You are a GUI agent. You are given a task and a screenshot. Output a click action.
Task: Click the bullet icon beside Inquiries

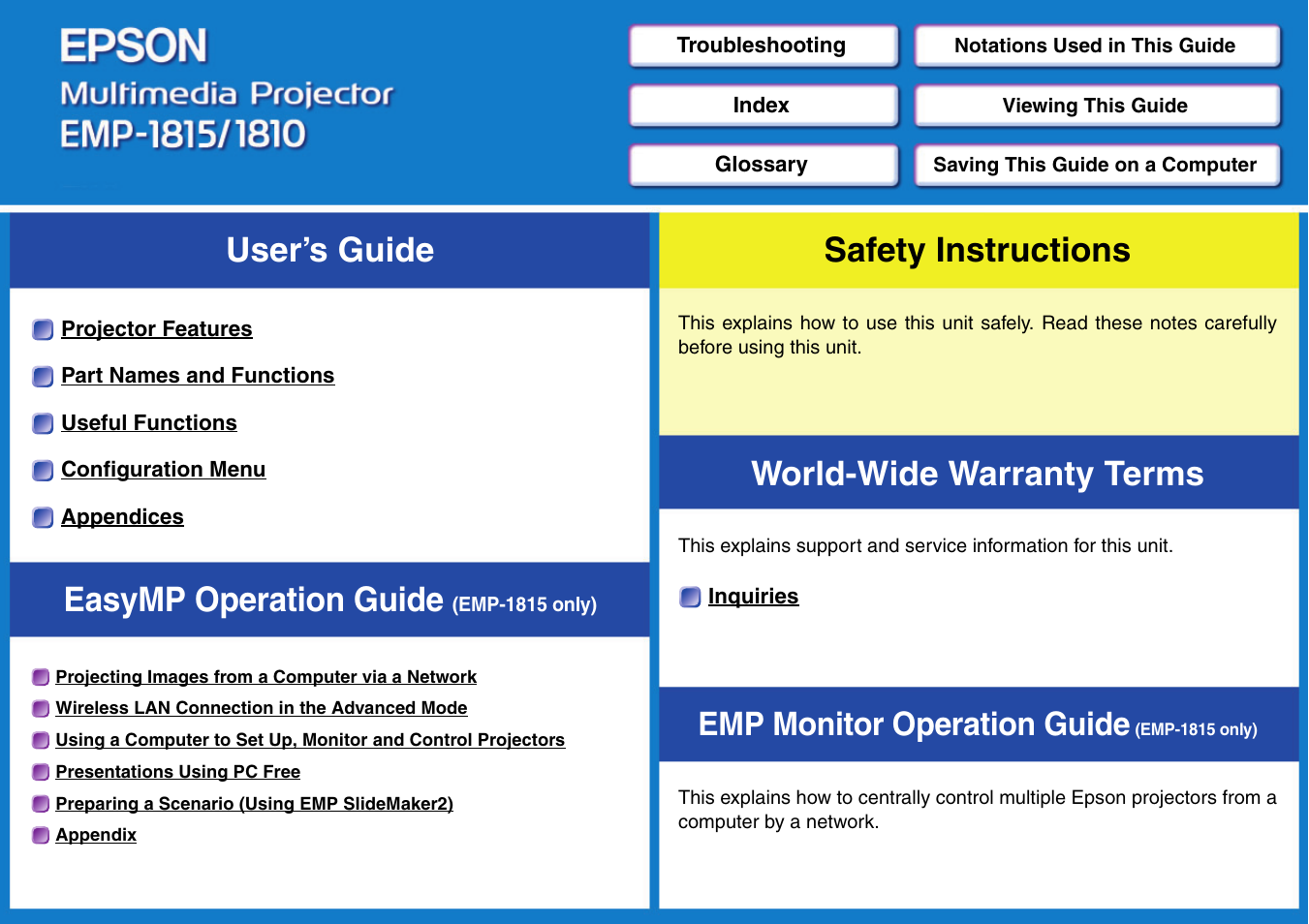[690, 598]
